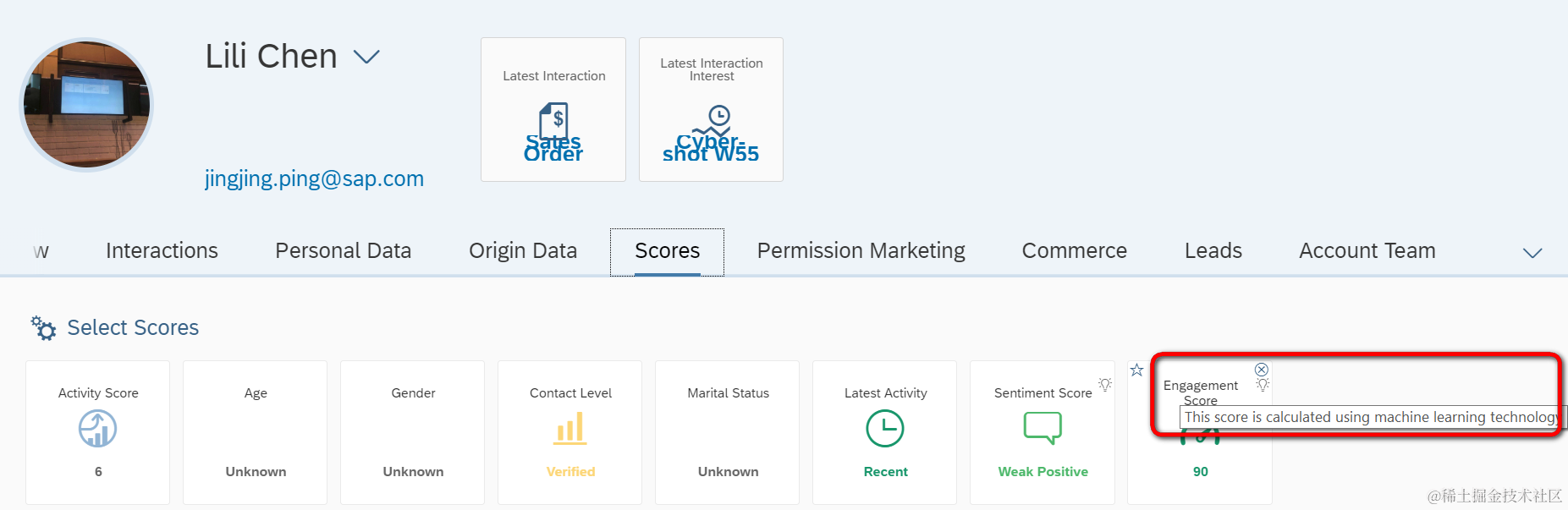This screenshot has width=1568, height=510.
Task: Expand the dropdown next to Lili Chen
Action: [x=366, y=58]
